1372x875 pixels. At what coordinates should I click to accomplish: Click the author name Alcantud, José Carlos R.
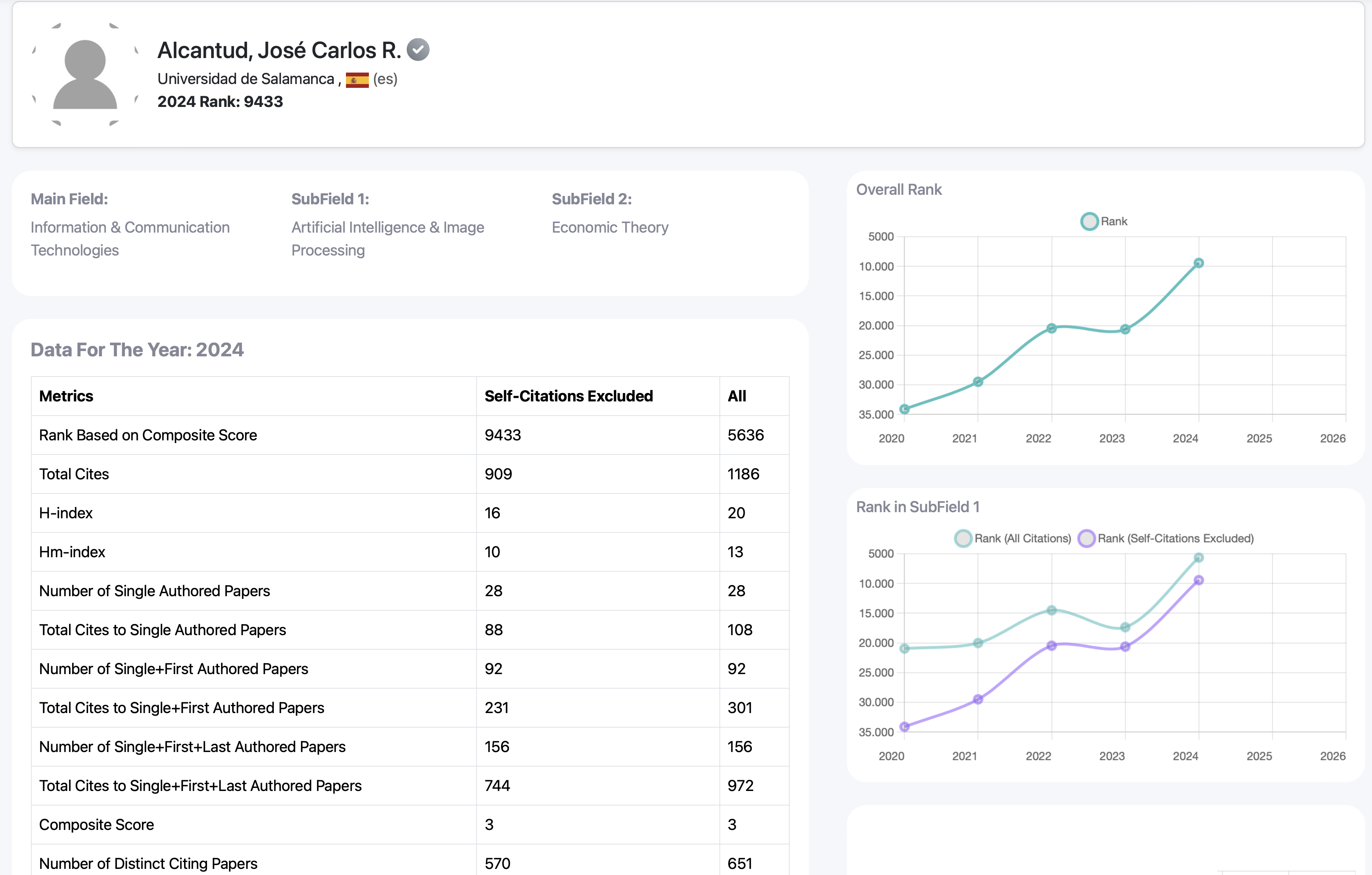(279, 50)
